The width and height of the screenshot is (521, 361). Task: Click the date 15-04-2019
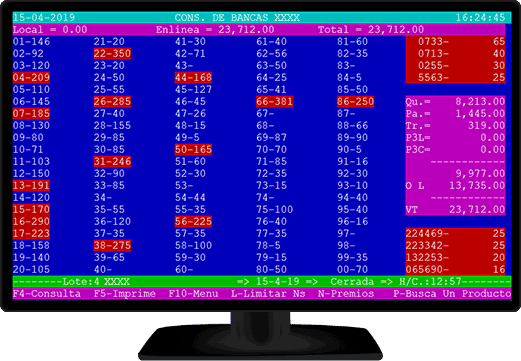click(44, 18)
